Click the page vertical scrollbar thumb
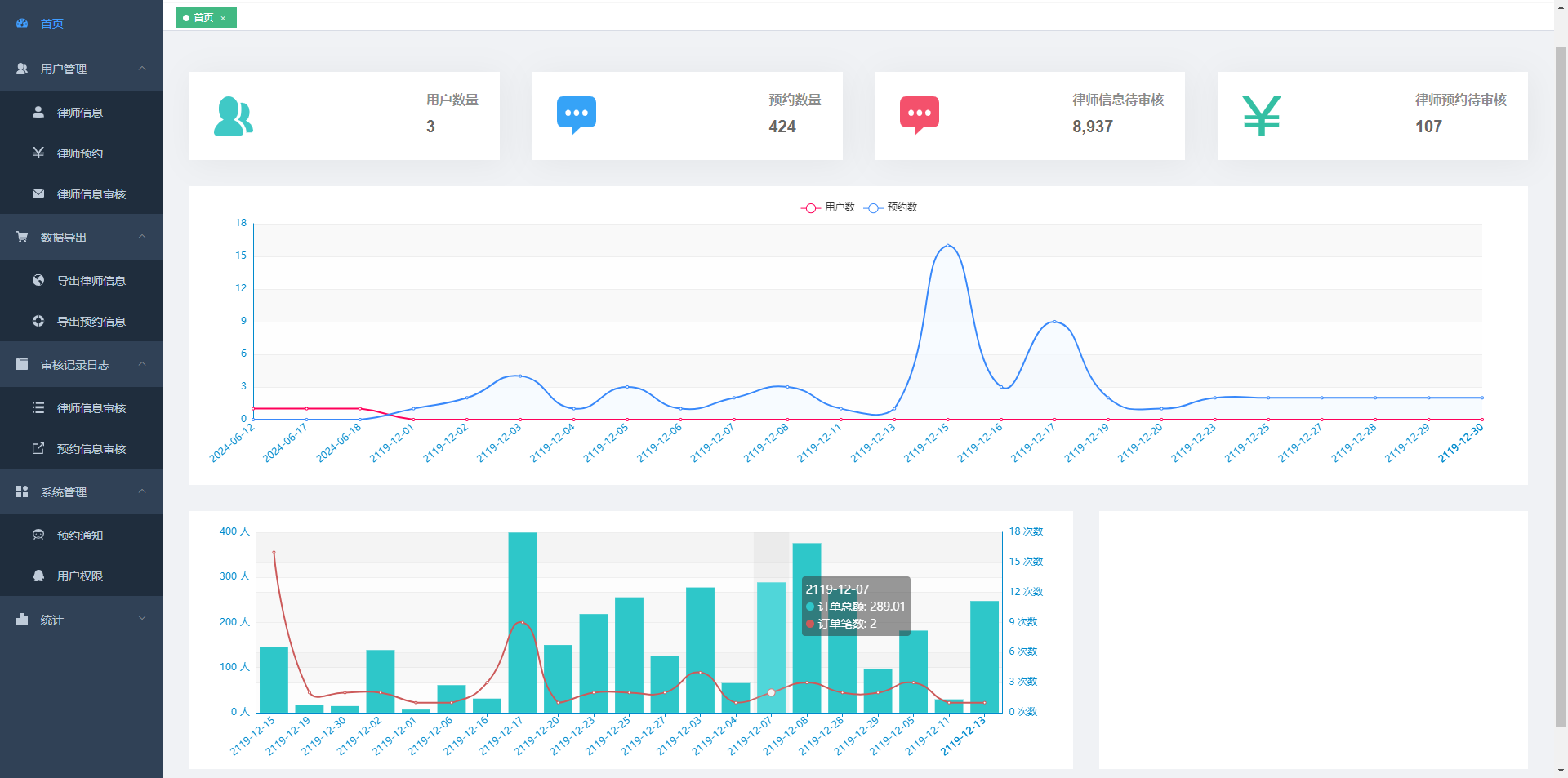The height and width of the screenshot is (778, 1568). (x=1561, y=385)
